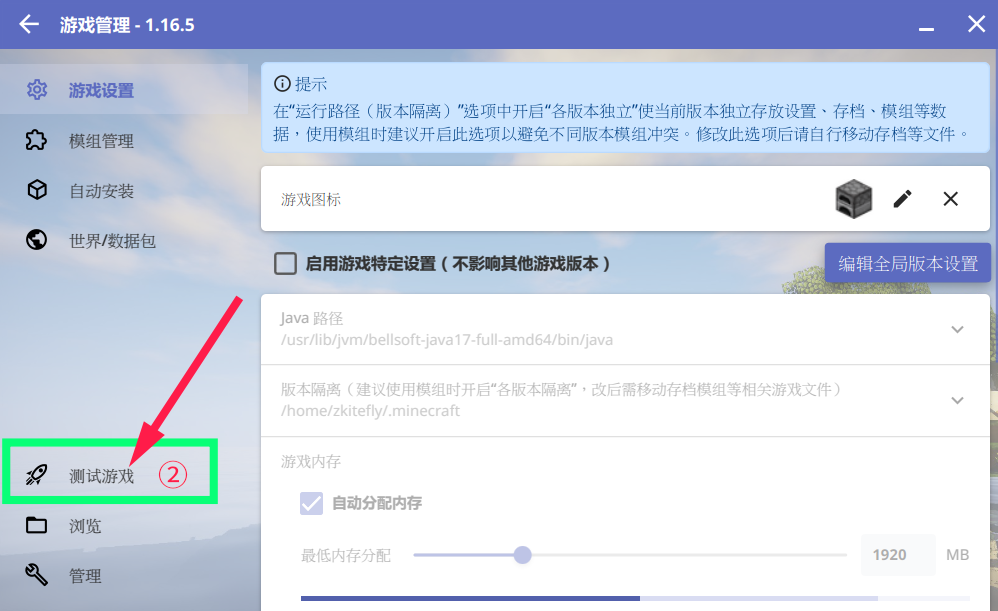
Task: Expand the 版本隔离 path chevron
Action: (957, 400)
